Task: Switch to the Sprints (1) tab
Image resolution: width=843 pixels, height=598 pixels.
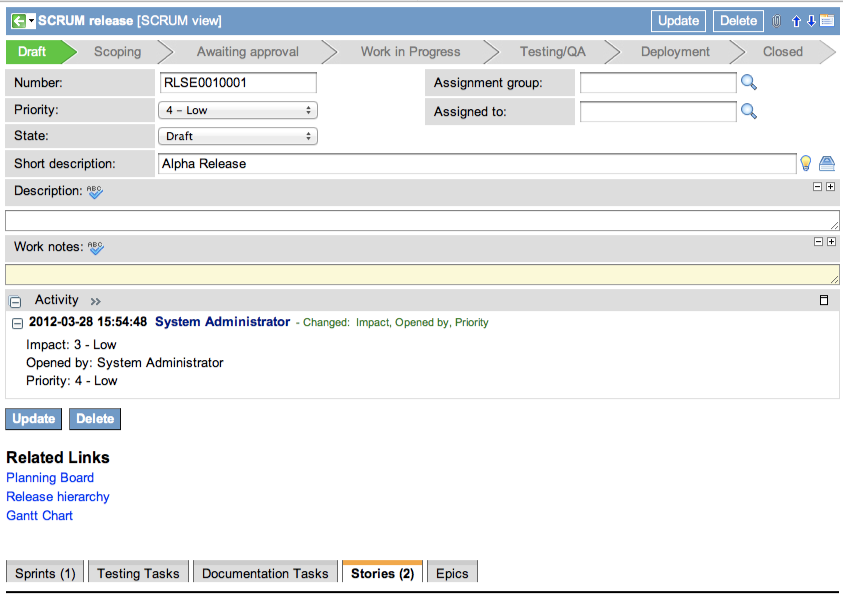Action: [x=45, y=573]
